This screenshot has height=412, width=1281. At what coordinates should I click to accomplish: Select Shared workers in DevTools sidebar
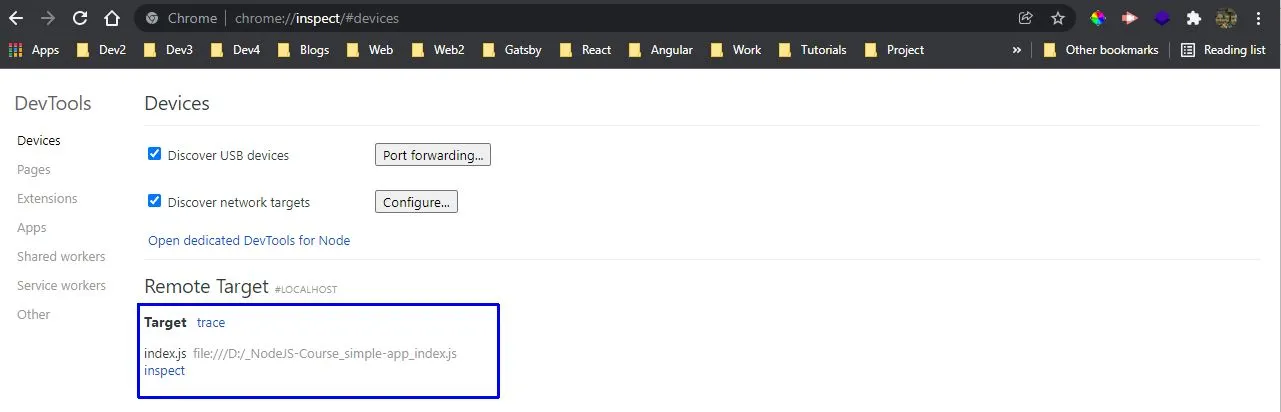coord(61,257)
